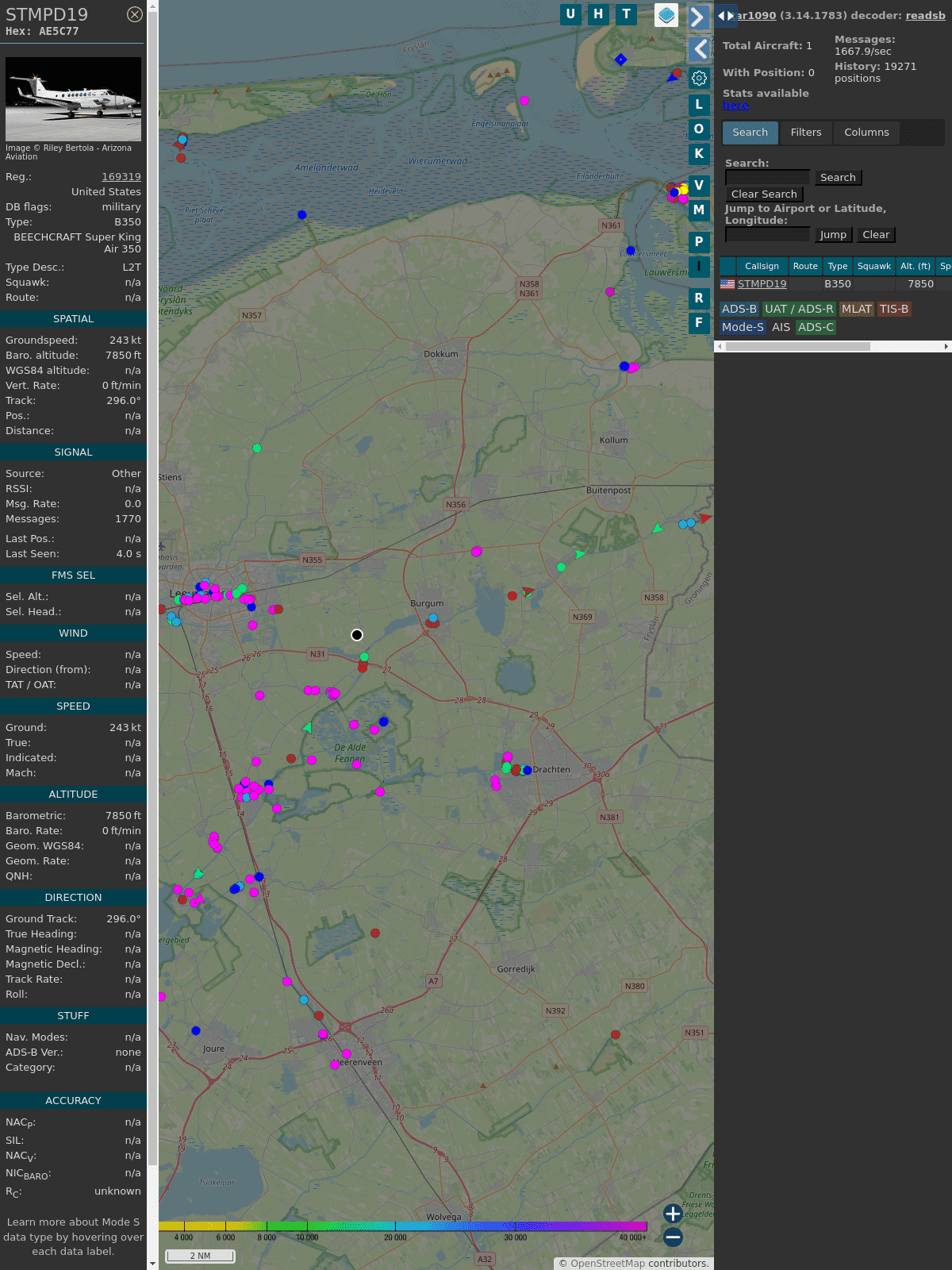Screen dimensions: 952x1270
Task: Select the black-circled aircraft marker on the map
Action: click(x=357, y=635)
